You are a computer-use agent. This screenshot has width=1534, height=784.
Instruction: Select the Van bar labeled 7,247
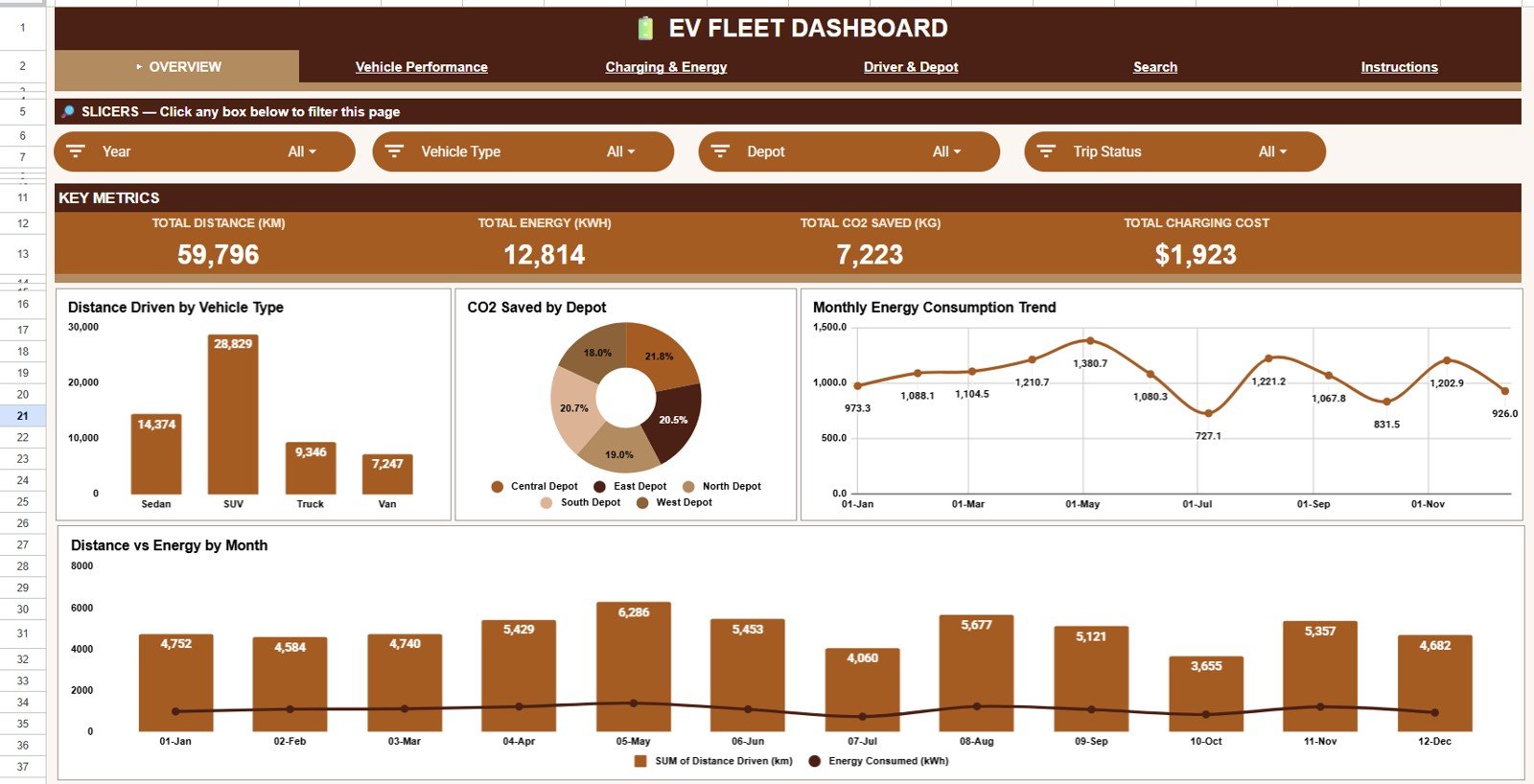(x=387, y=474)
